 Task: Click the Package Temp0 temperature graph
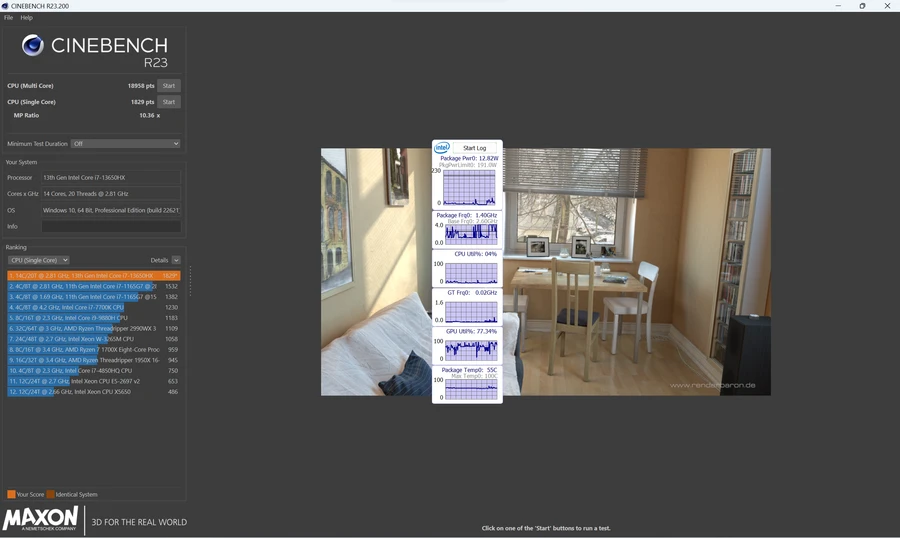point(471,389)
